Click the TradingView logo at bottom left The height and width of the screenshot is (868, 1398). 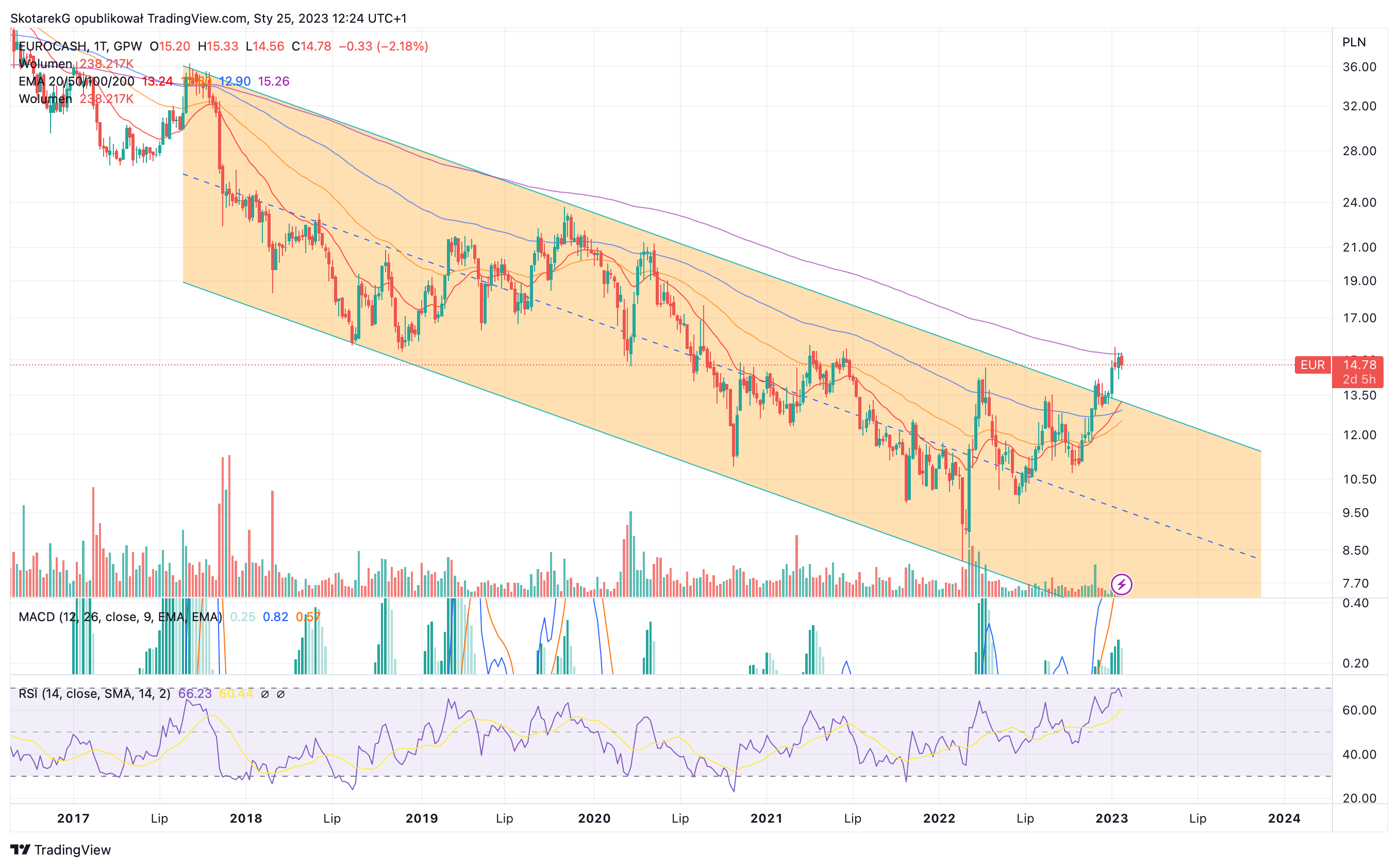point(60,849)
